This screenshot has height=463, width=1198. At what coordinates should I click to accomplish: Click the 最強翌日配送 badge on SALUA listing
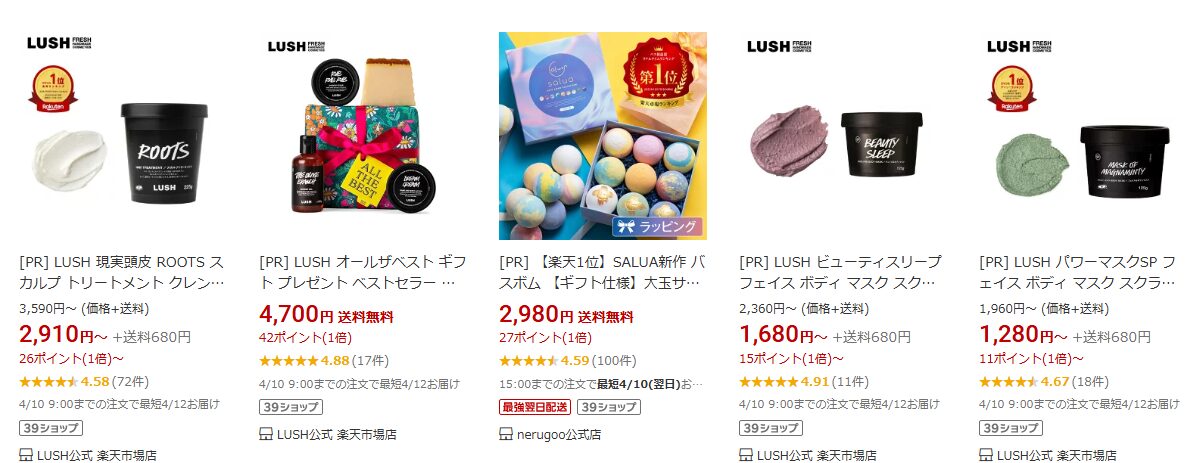coord(535,407)
